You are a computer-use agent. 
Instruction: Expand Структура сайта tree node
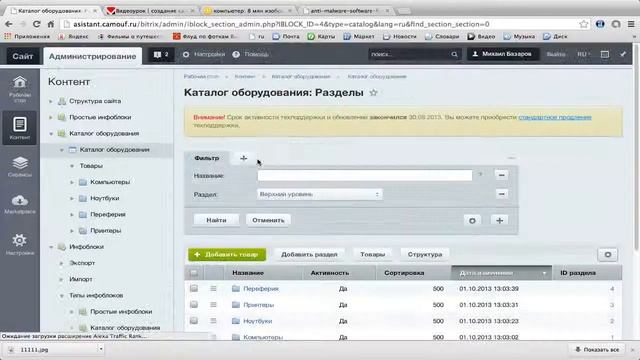(x=51, y=101)
